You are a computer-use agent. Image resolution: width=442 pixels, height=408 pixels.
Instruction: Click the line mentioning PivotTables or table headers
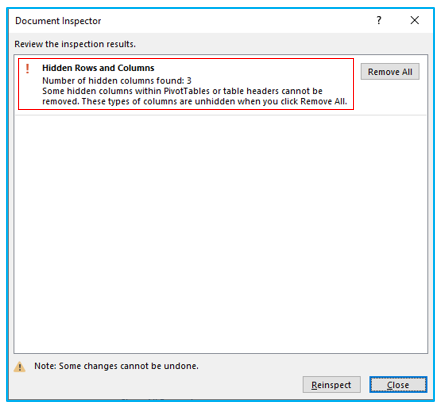(x=182, y=91)
